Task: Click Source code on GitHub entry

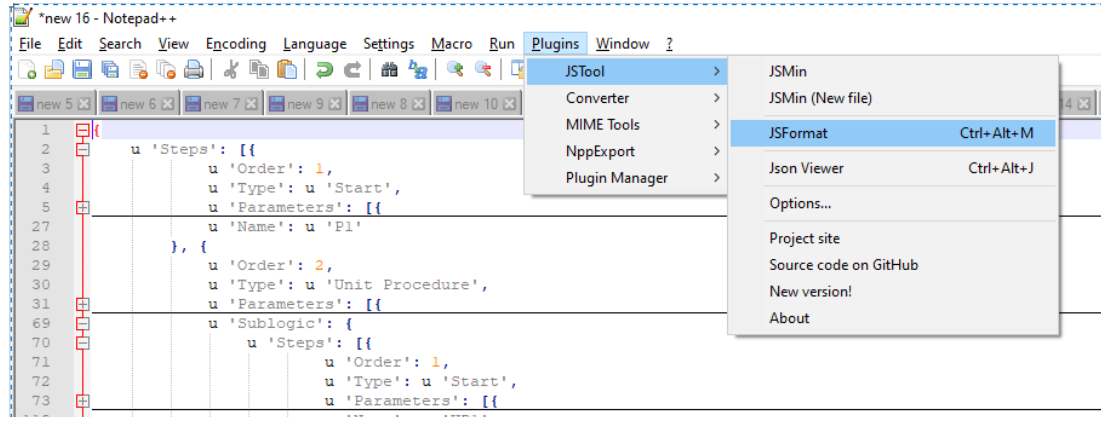Action: click(843, 265)
